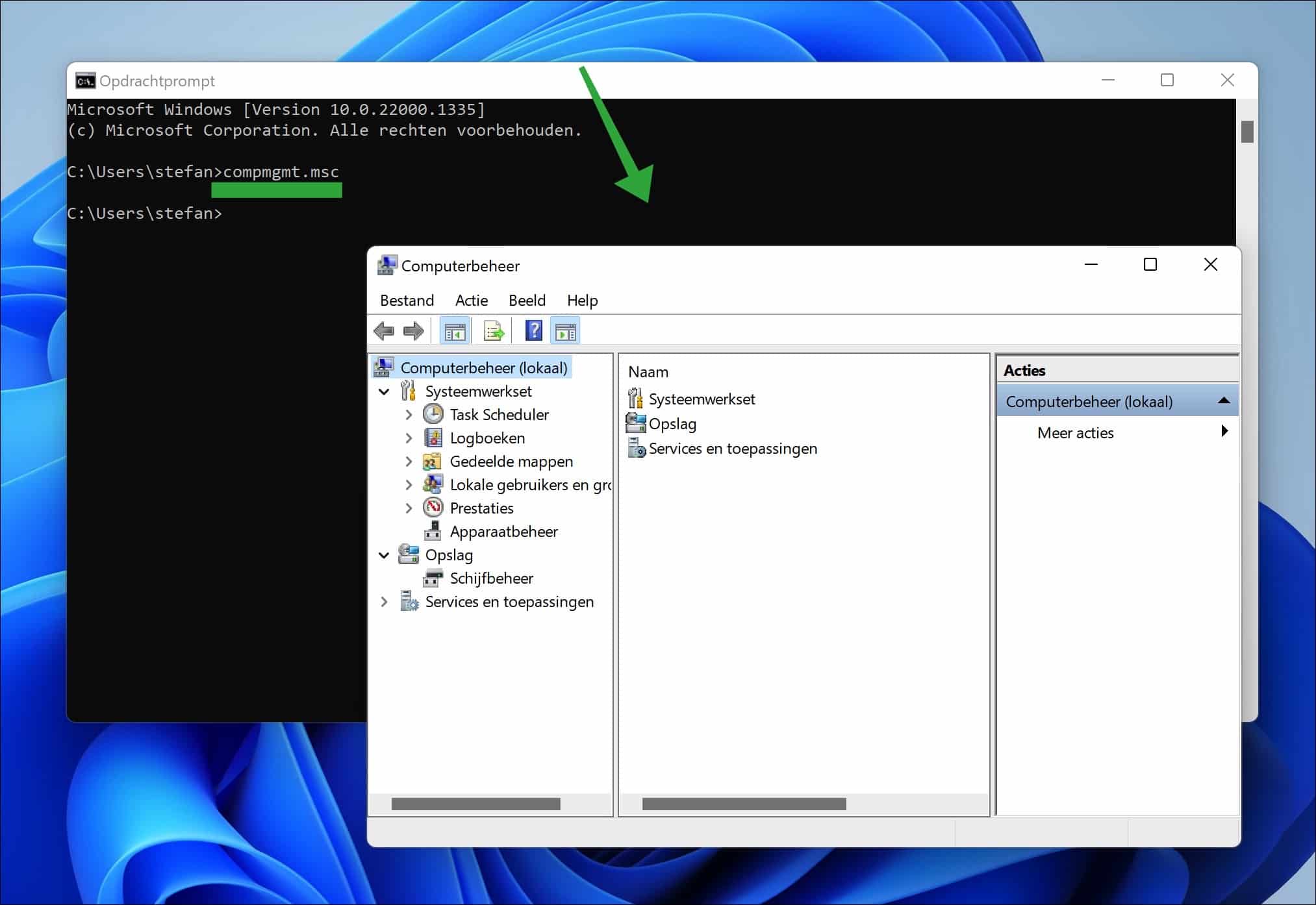Collapse the Systeemwerkset tree node
Screen dimensions: 1316x905
(384, 392)
